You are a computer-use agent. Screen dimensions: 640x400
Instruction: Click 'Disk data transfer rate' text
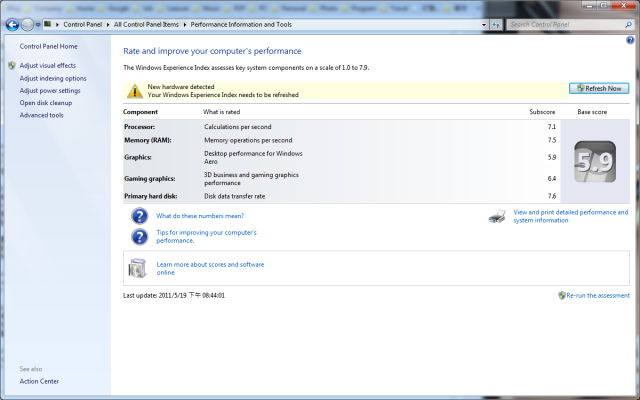[235, 196]
